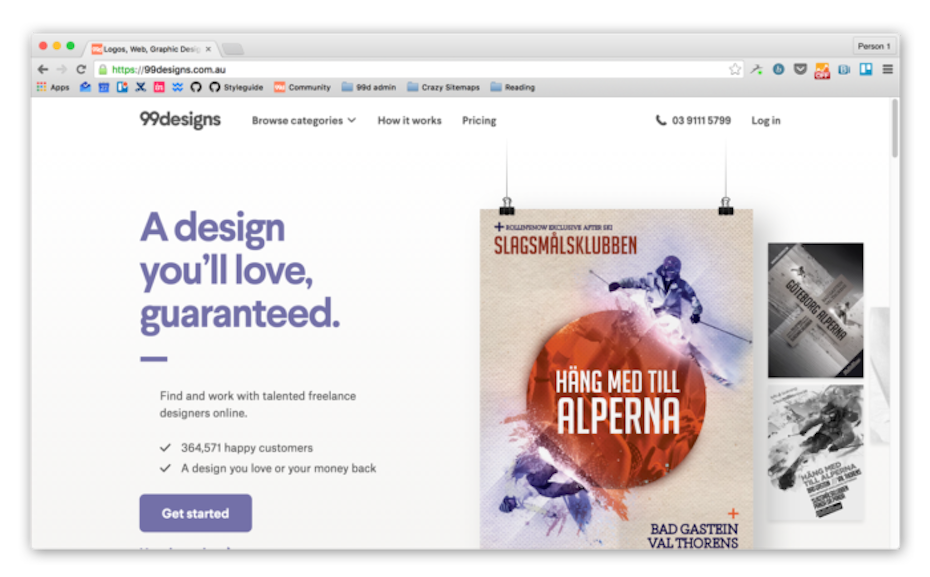Open the Apps grid shortcut
Viewport: 930px width, 577px height.
(x=53, y=87)
